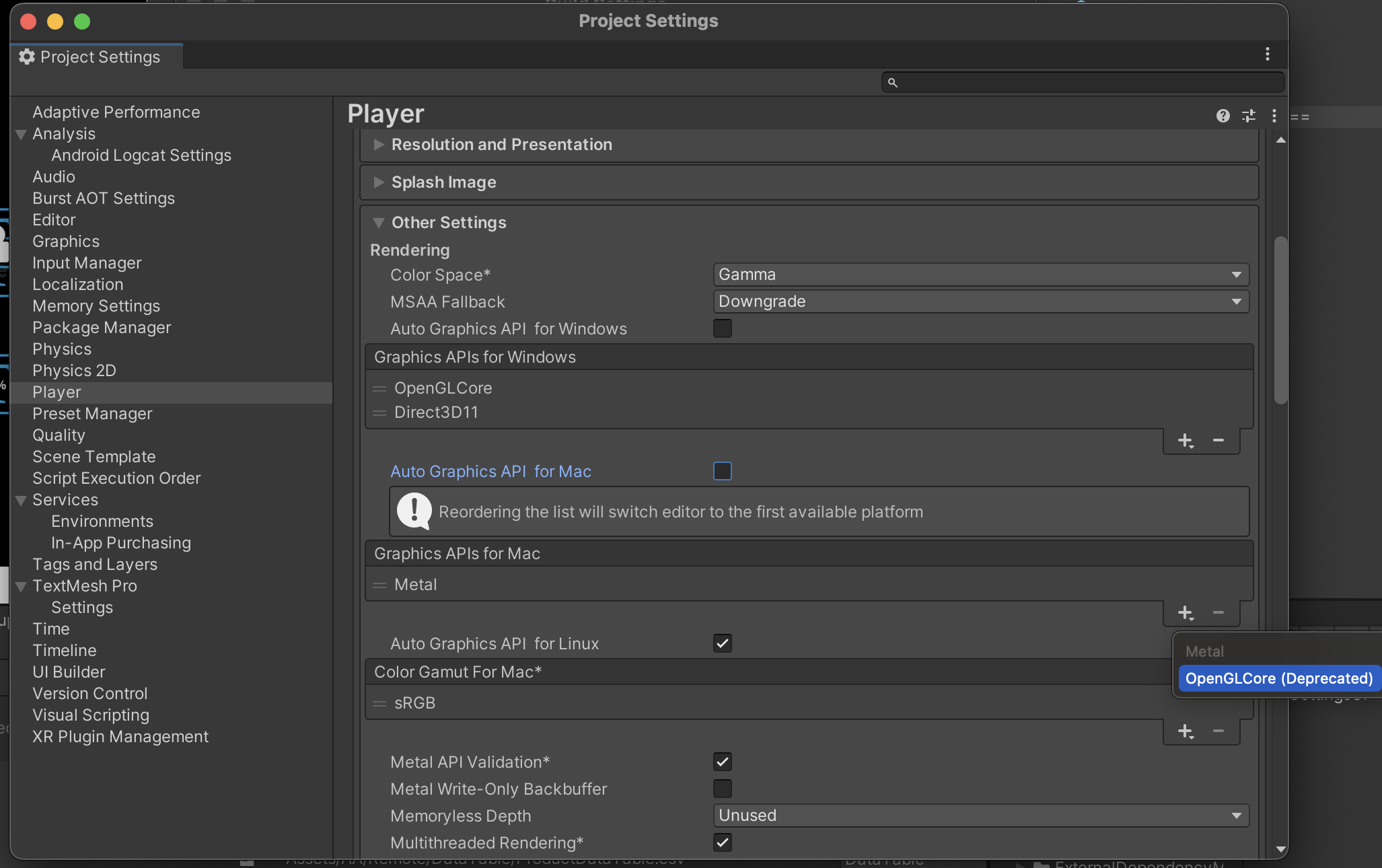Collapse Analysis tree group
The height and width of the screenshot is (868, 1382).
pyautogui.click(x=22, y=134)
